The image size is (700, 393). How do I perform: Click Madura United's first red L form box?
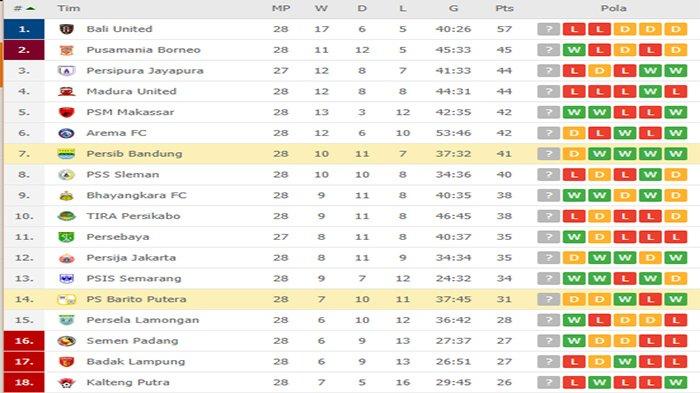coord(574,92)
